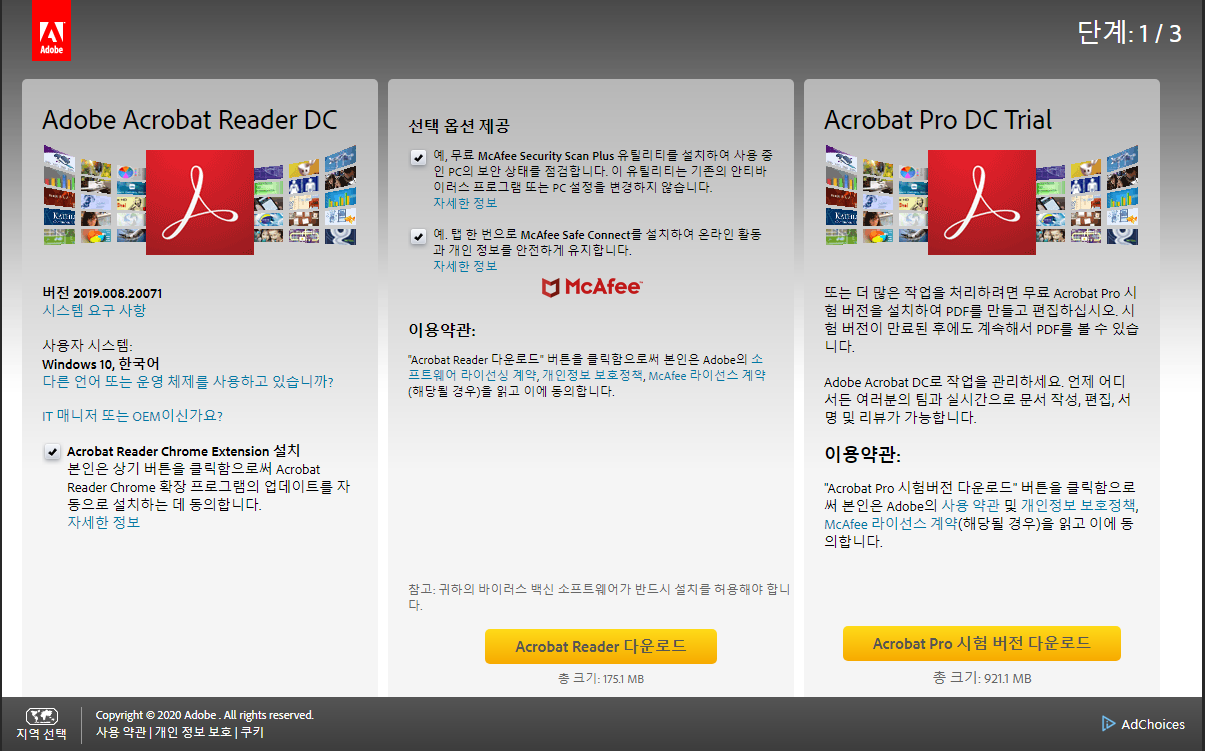The width and height of the screenshot is (1205, 751).
Task: Open 개인정보 보호정책 link in Reader terms
Action: coord(591,375)
